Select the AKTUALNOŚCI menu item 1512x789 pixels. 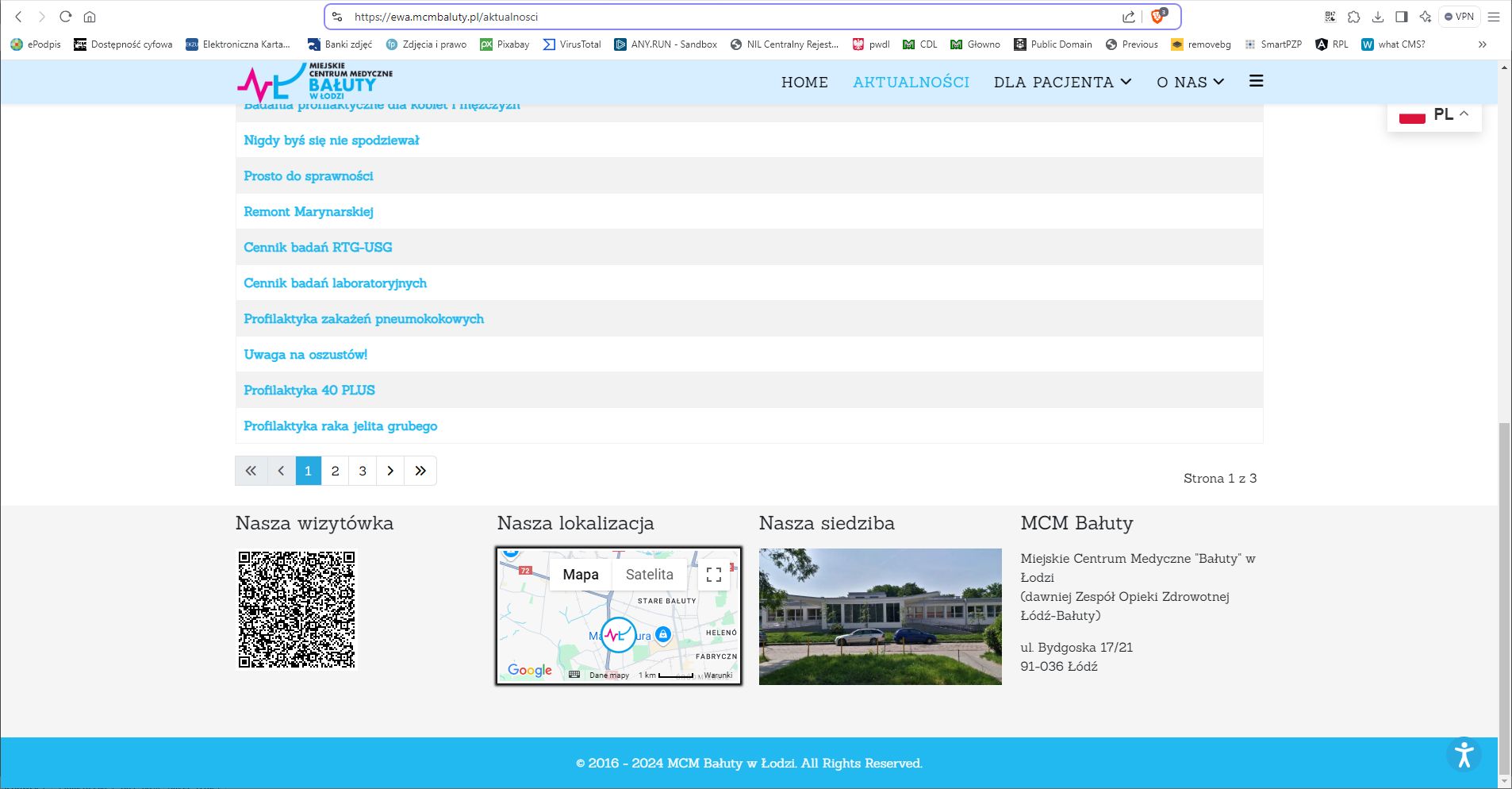(911, 82)
